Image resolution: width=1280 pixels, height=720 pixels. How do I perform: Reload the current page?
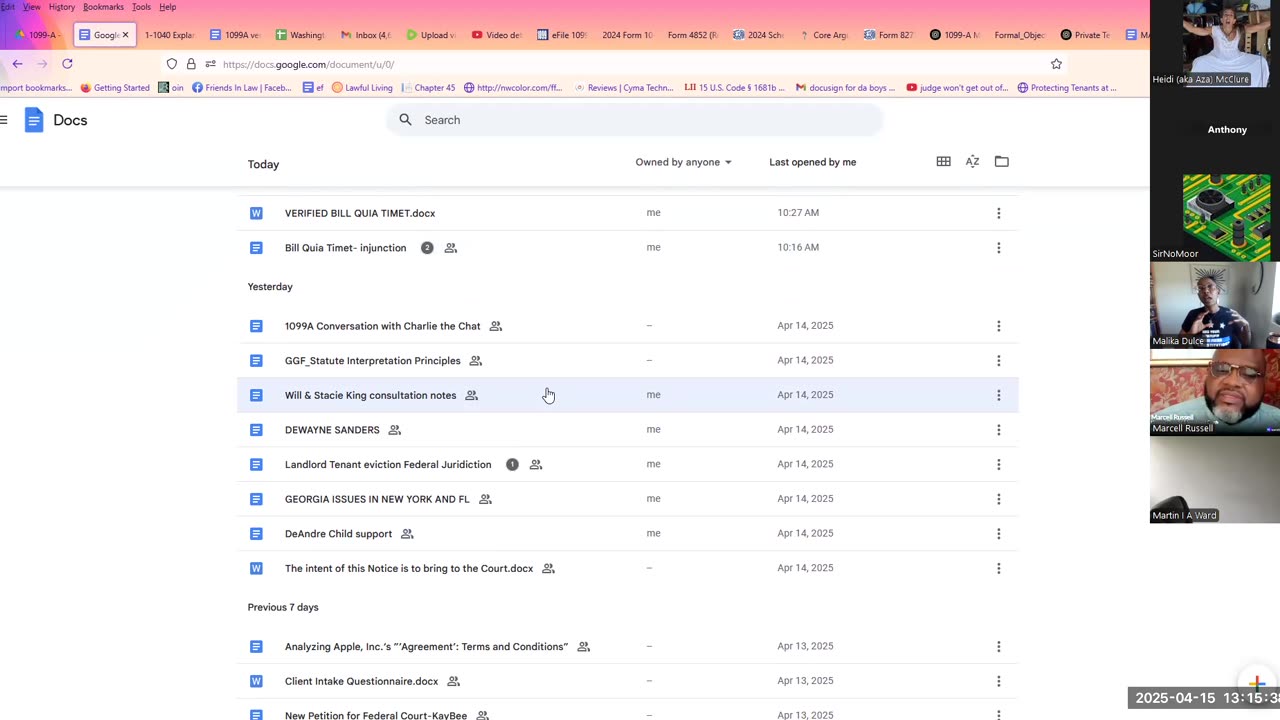(67, 64)
